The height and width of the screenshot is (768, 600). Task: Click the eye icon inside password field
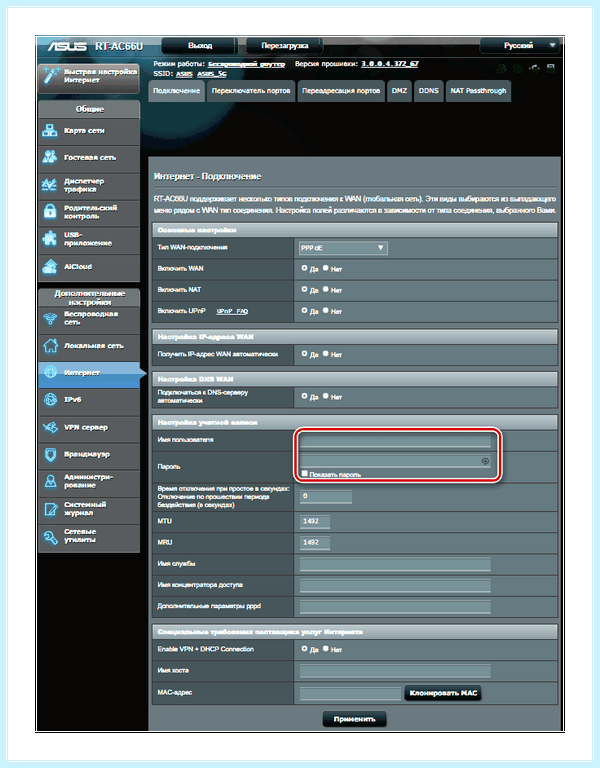click(x=485, y=461)
